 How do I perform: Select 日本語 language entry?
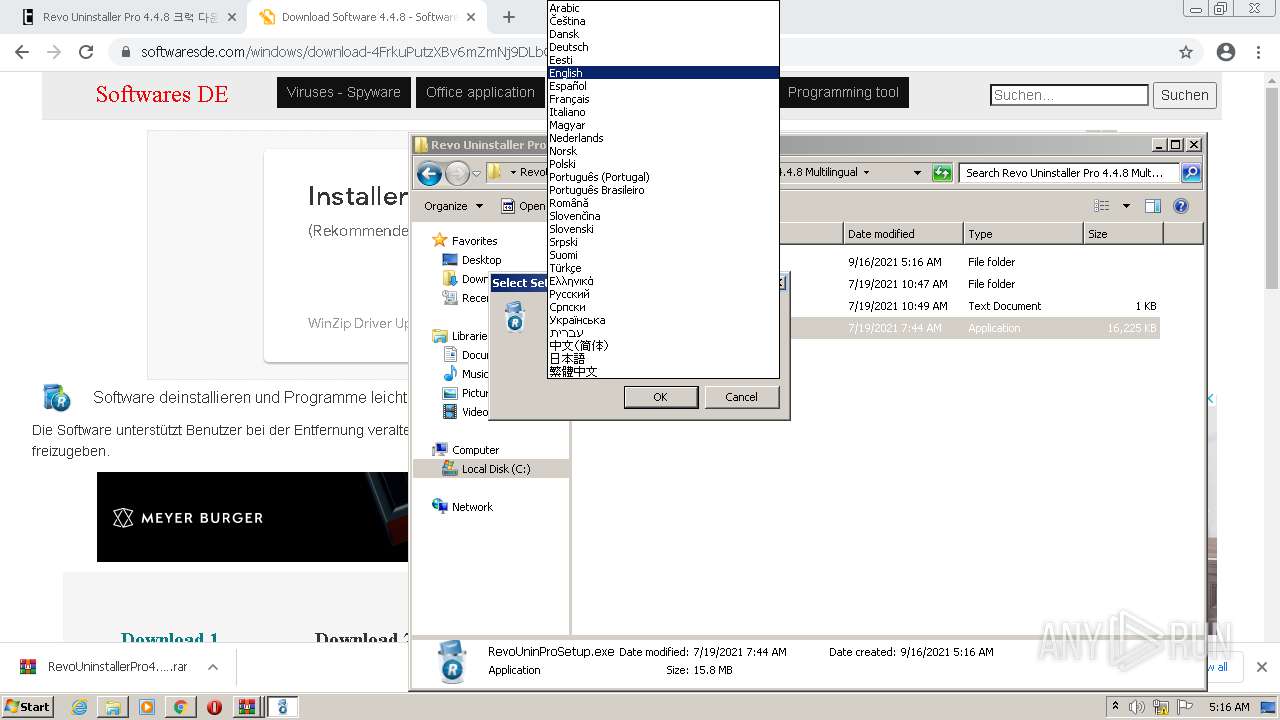coord(663,358)
